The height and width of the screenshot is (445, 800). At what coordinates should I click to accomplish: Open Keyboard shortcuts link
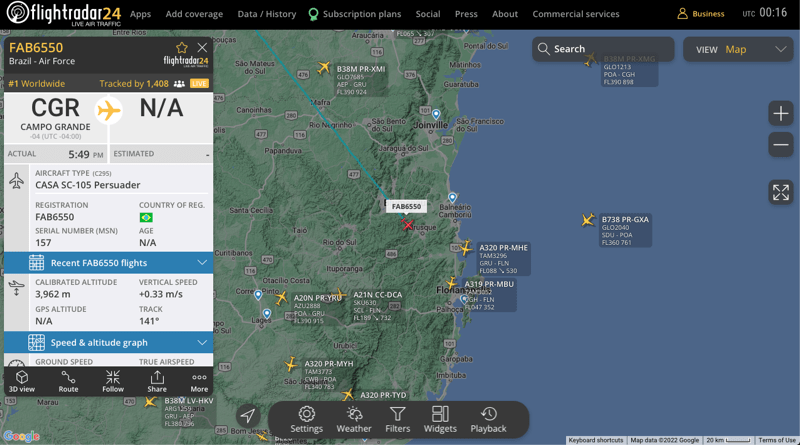(x=595, y=440)
